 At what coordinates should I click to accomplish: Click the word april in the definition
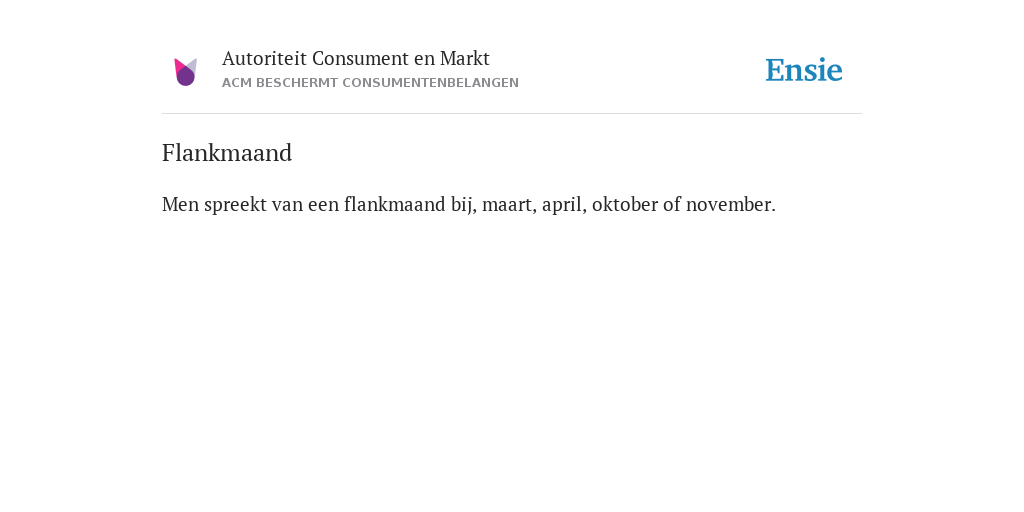pos(564,206)
